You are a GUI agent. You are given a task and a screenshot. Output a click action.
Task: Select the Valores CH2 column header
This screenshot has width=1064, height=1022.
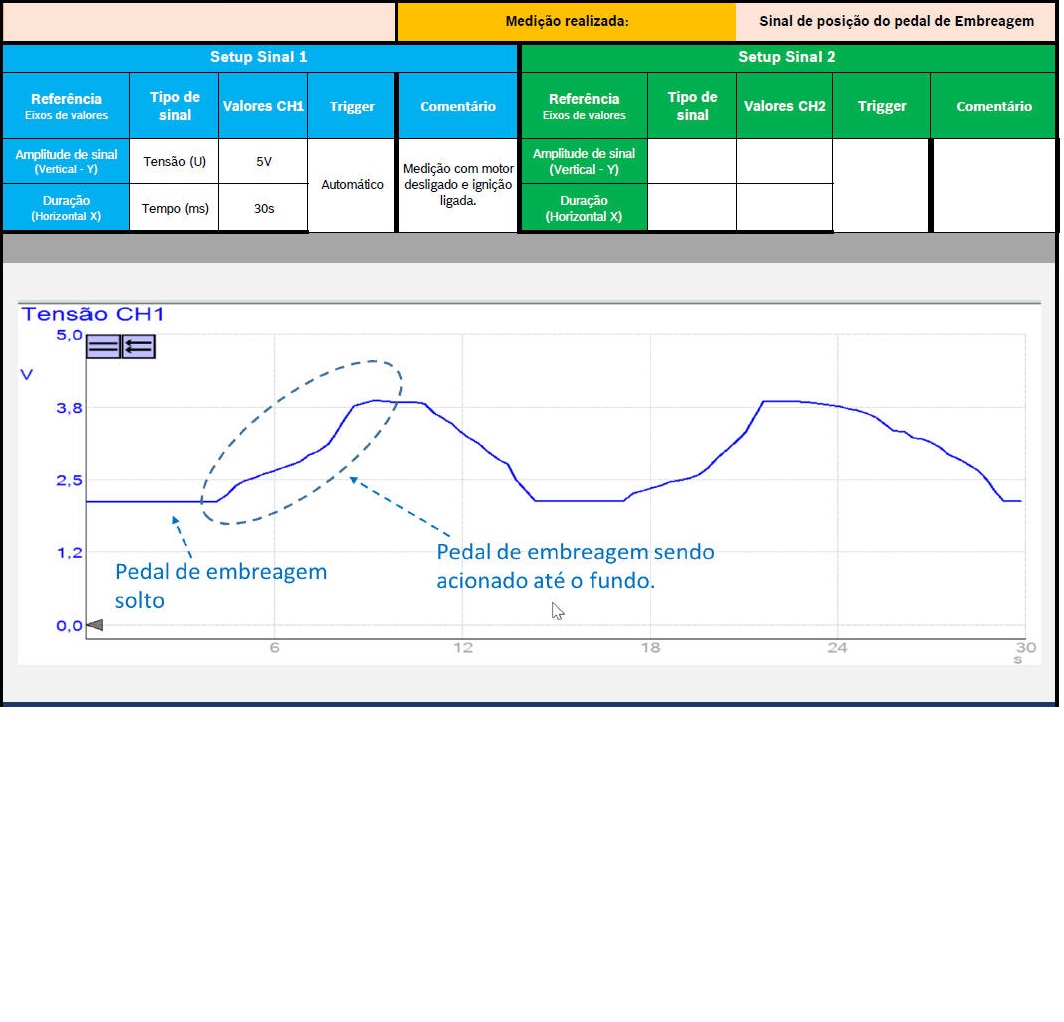click(784, 106)
